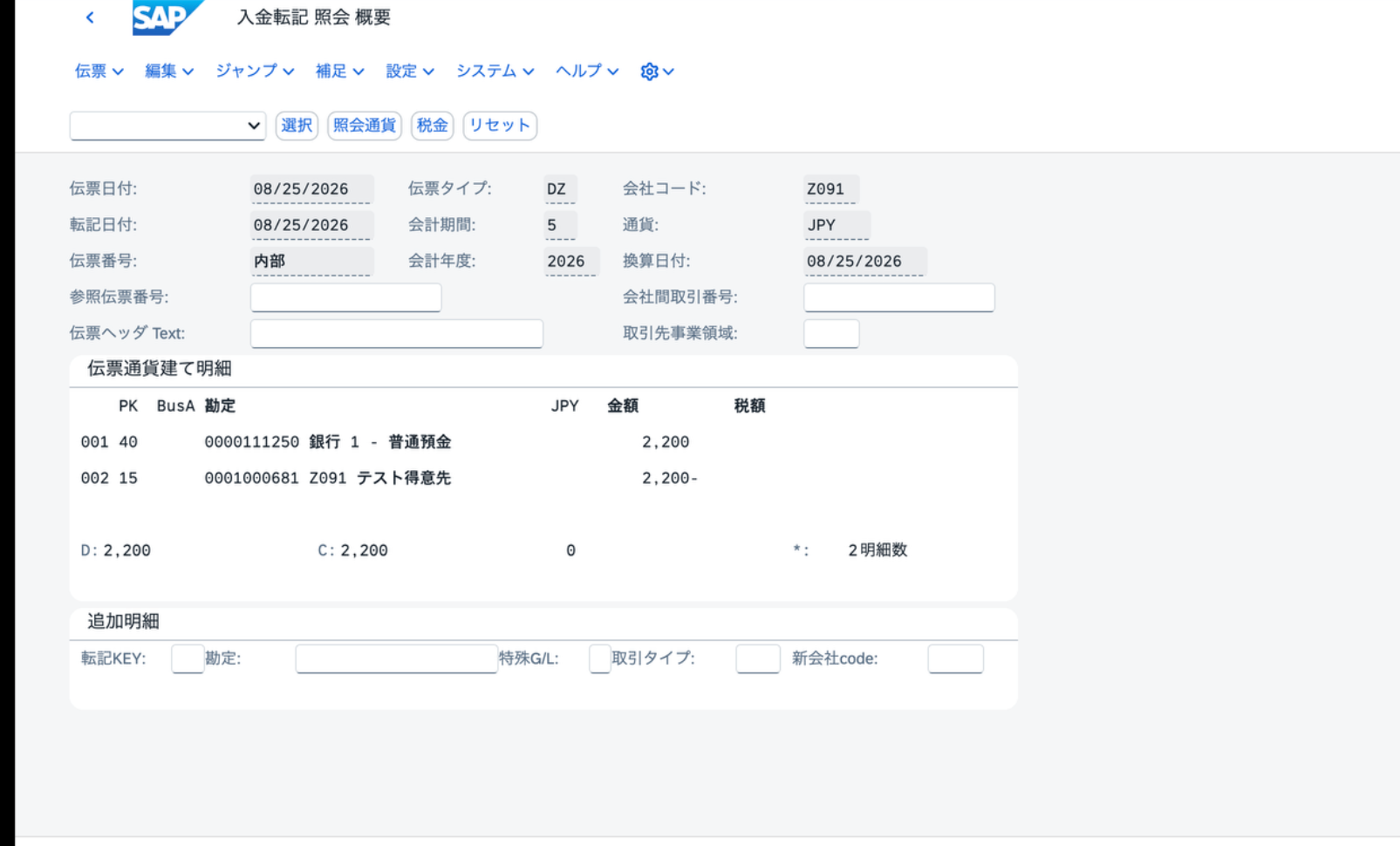Focus the 勘定 input field in 追加明細
This screenshot has width=1400, height=846.
click(x=397, y=658)
